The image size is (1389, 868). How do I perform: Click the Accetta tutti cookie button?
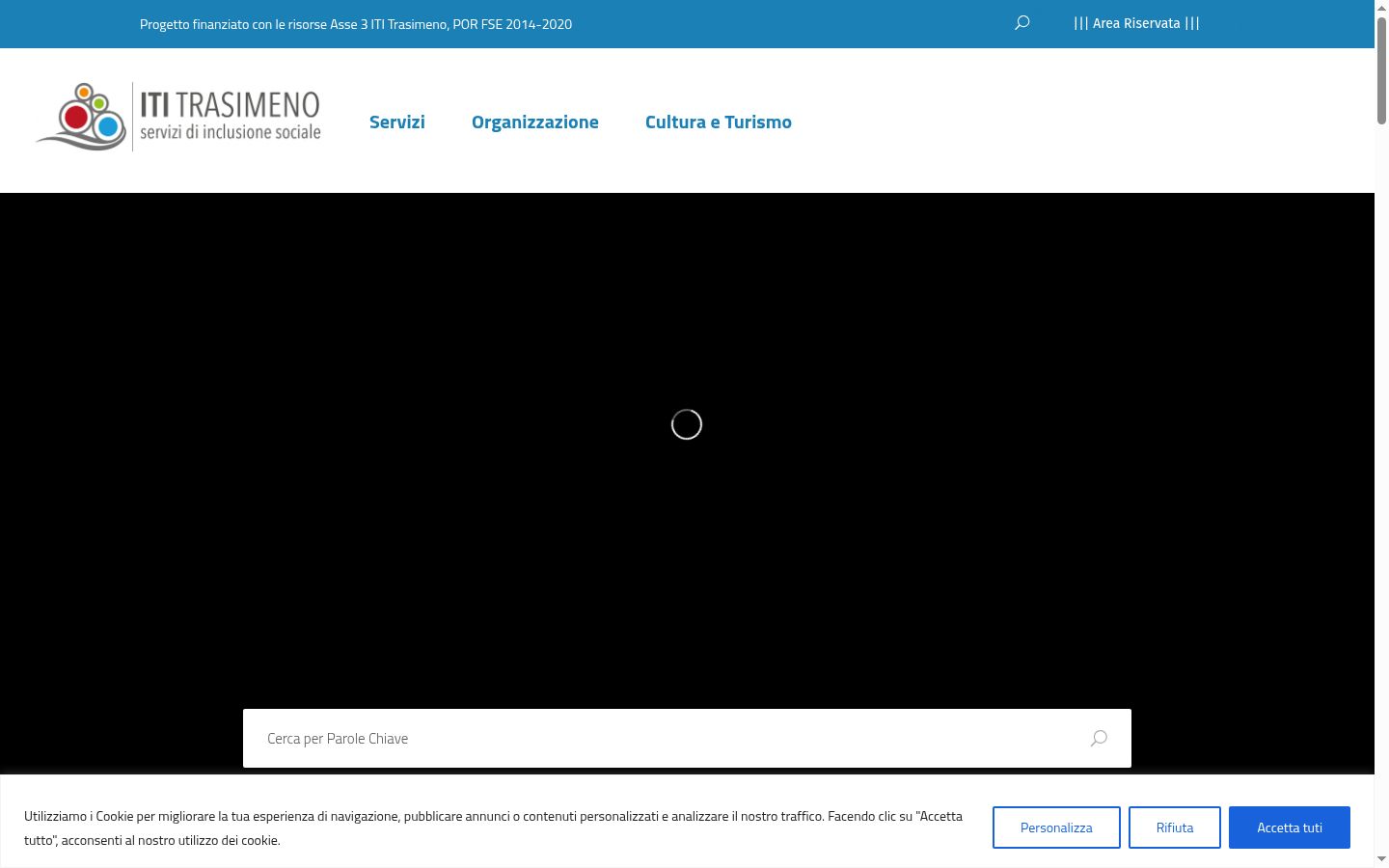pos(1290,827)
